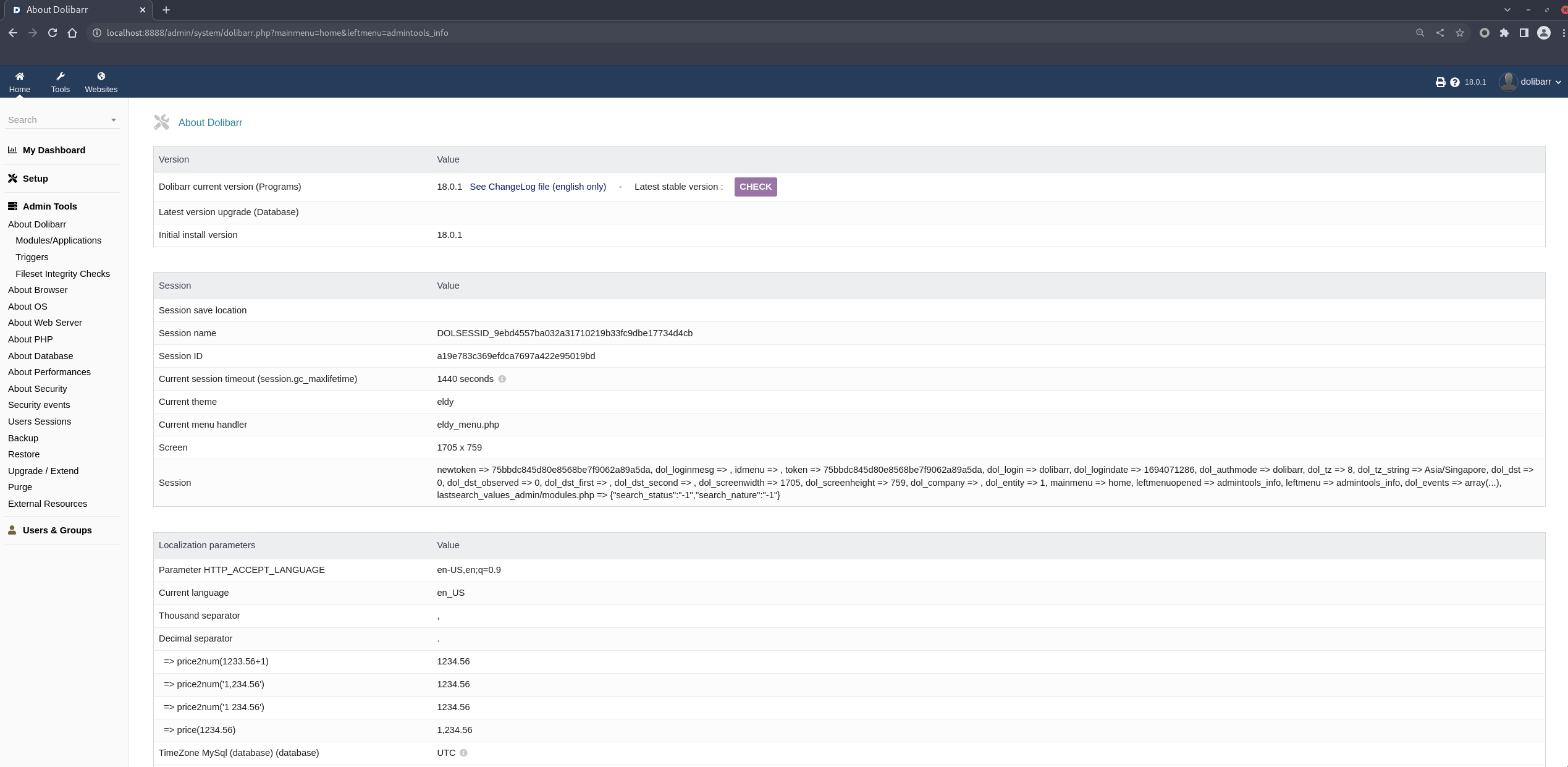Image resolution: width=1568 pixels, height=767 pixels.
Task: Open browser extensions puzzle icon
Action: click(1504, 33)
